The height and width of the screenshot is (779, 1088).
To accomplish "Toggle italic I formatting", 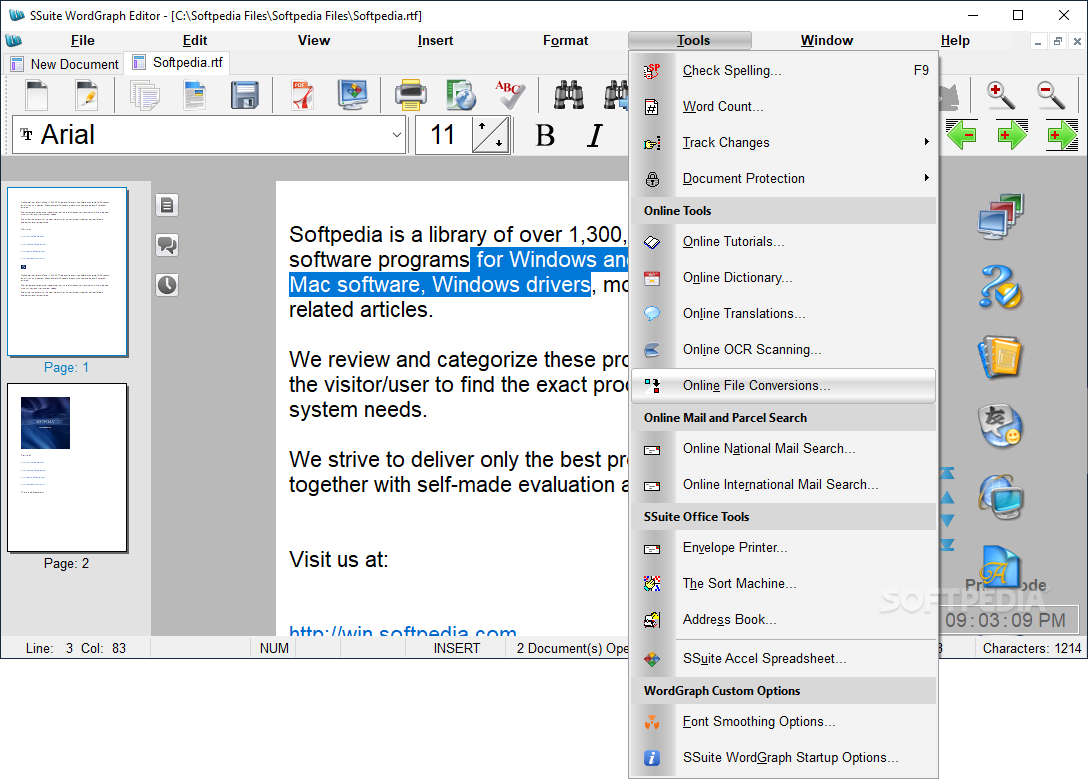I will point(595,135).
